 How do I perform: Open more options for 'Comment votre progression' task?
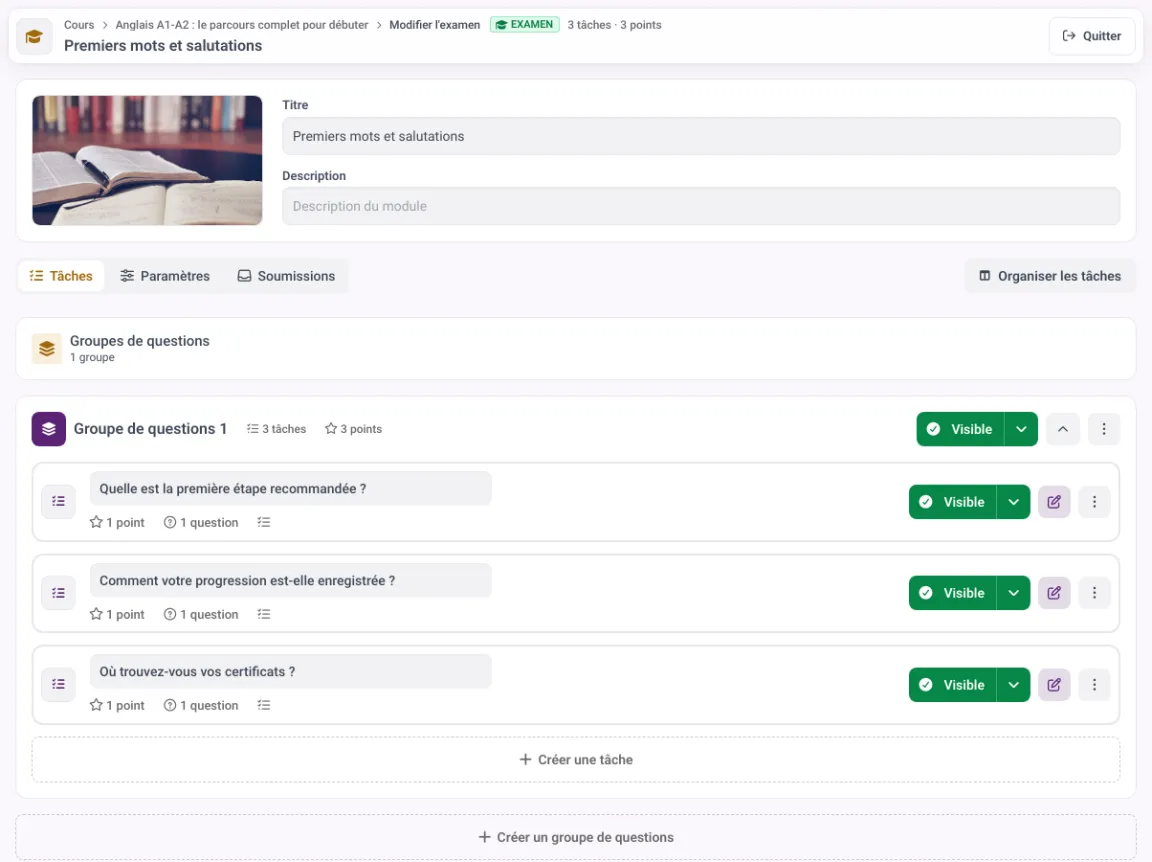pyautogui.click(x=1094, y=593)
